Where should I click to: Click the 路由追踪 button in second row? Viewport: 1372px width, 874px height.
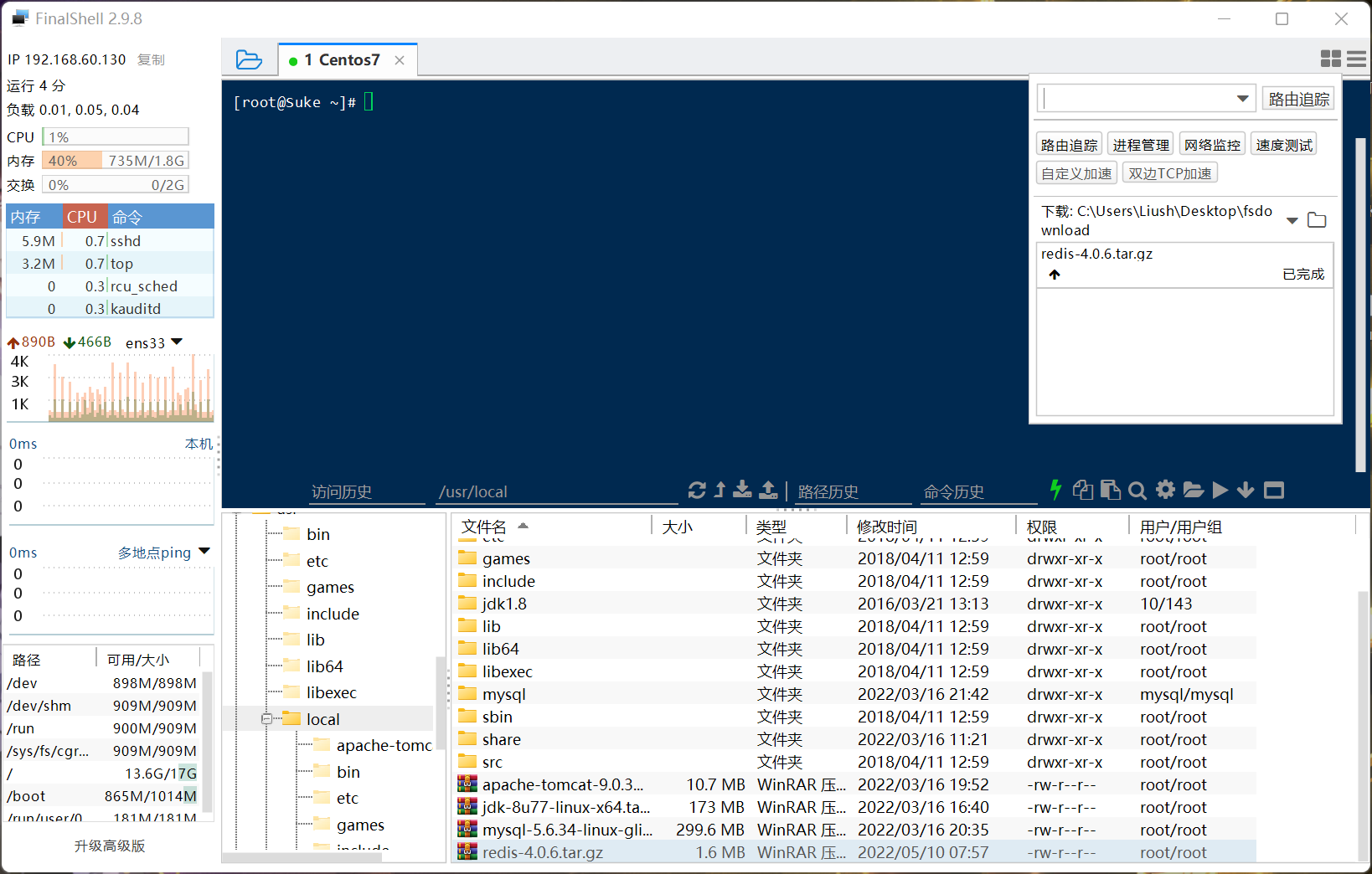click(1070, 145)
